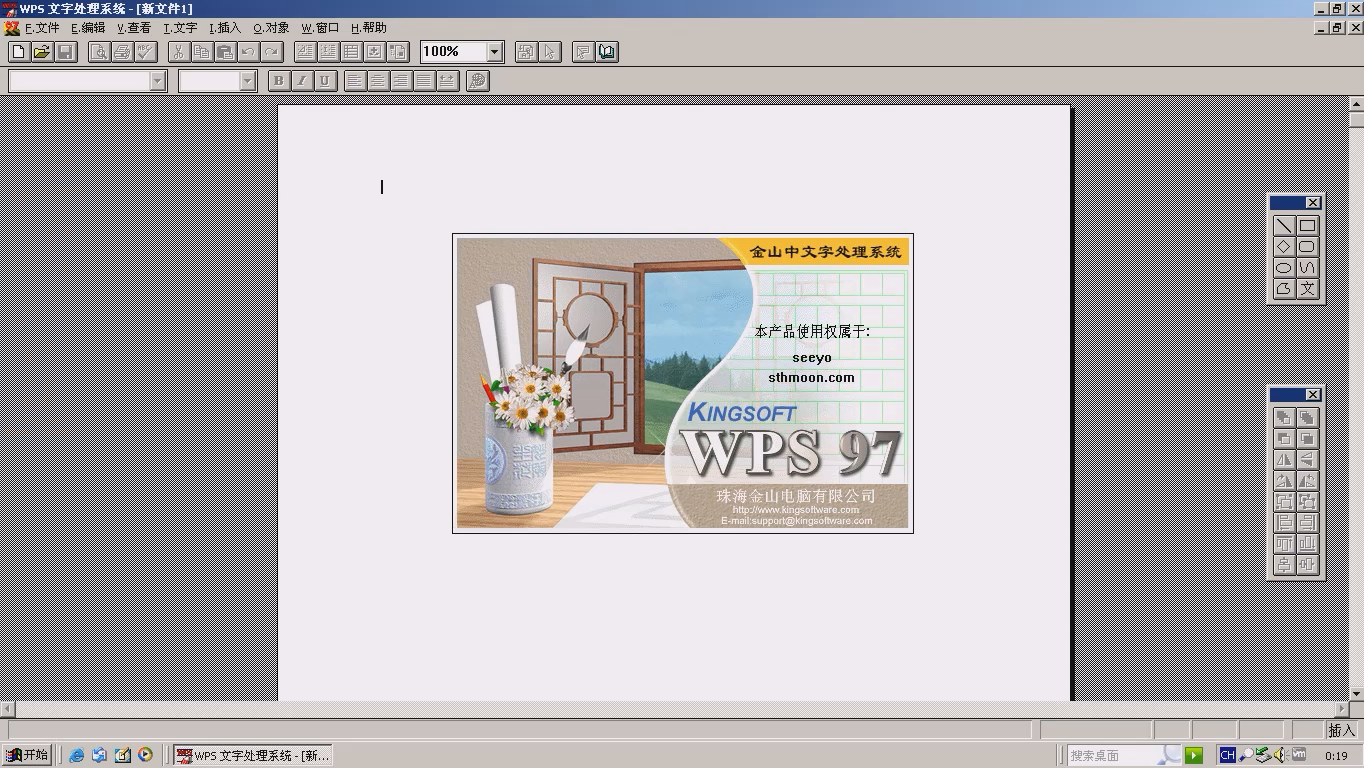The image size is (1364, 768).
Task: Click the 开始 Start button
Action: coord(27,755)
